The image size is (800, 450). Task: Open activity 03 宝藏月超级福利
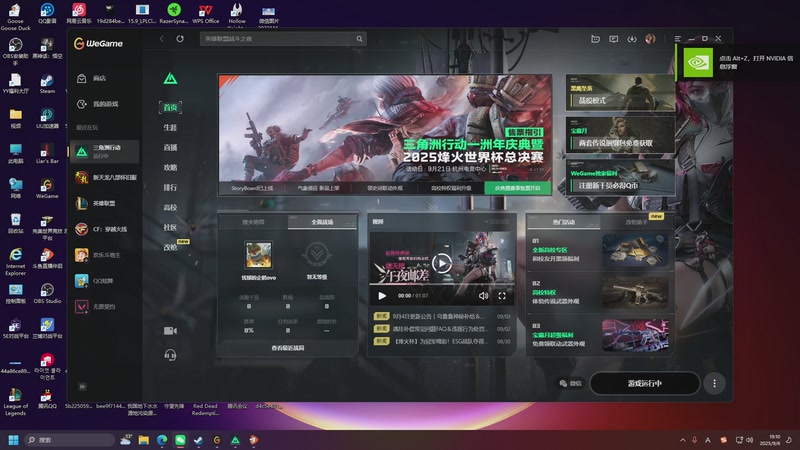(x=600, y=335)
